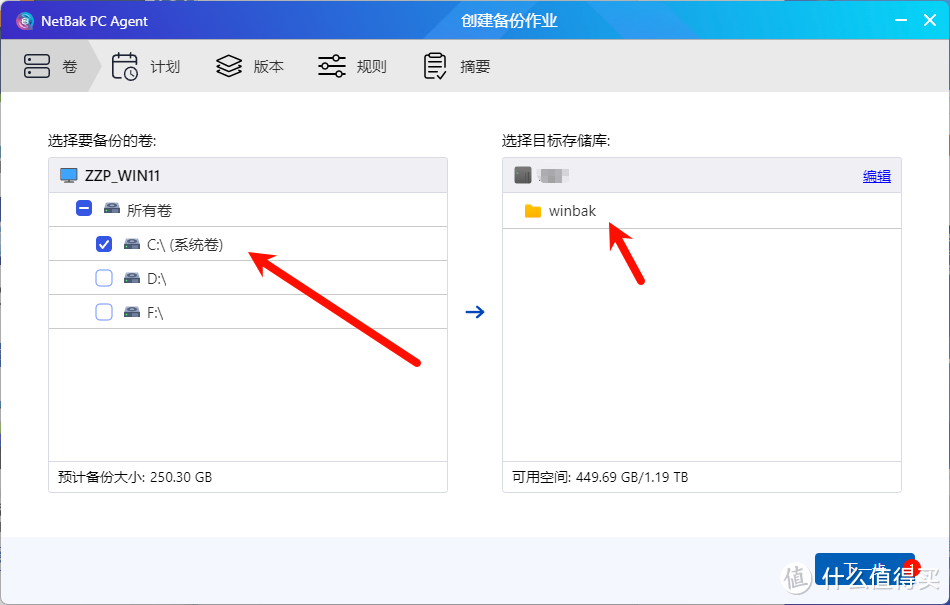Click the blue transfer arrow between panels

pos(475,311)
